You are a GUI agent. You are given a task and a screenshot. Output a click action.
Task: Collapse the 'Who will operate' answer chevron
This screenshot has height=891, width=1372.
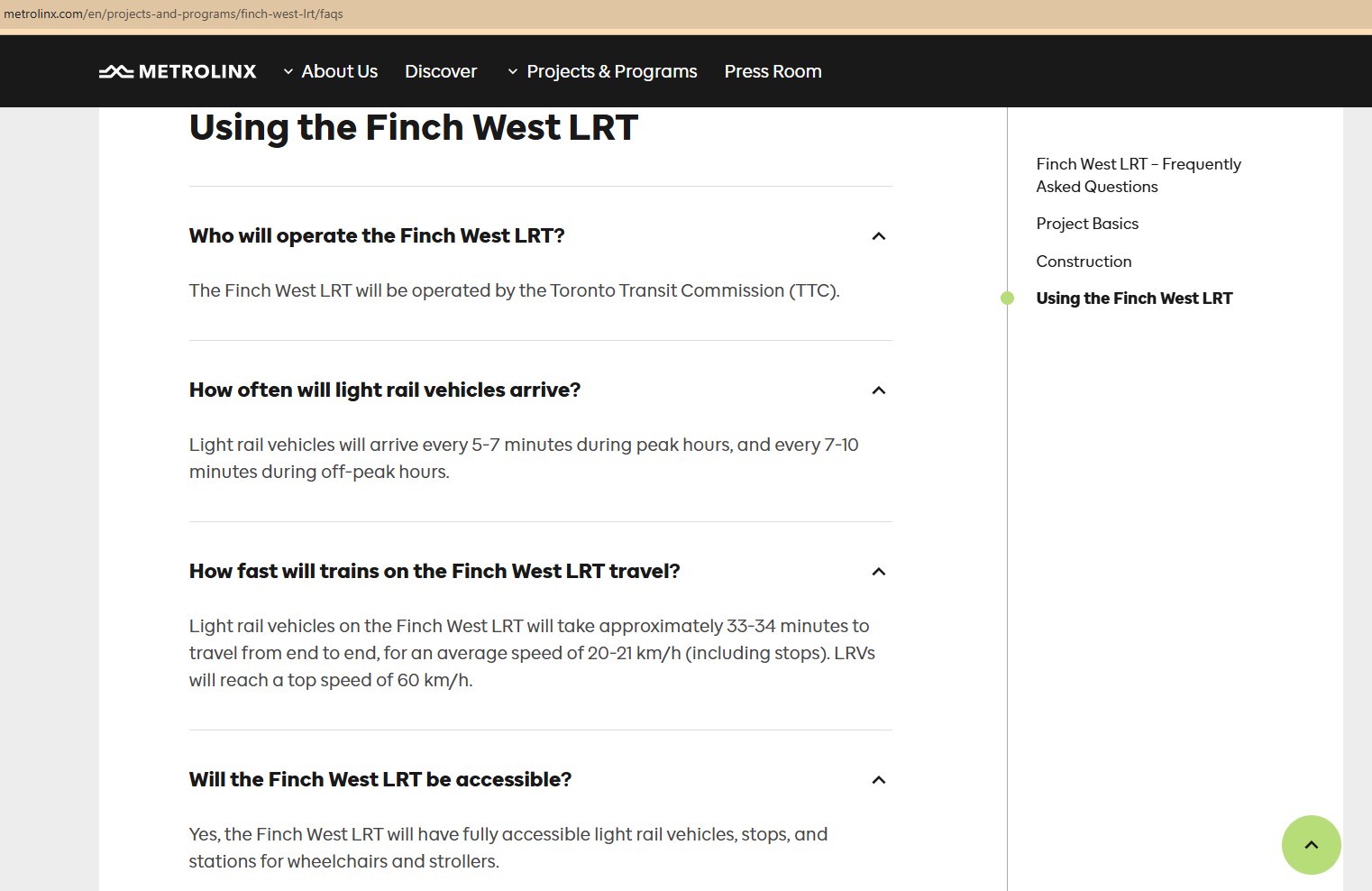tap(879, 236)
